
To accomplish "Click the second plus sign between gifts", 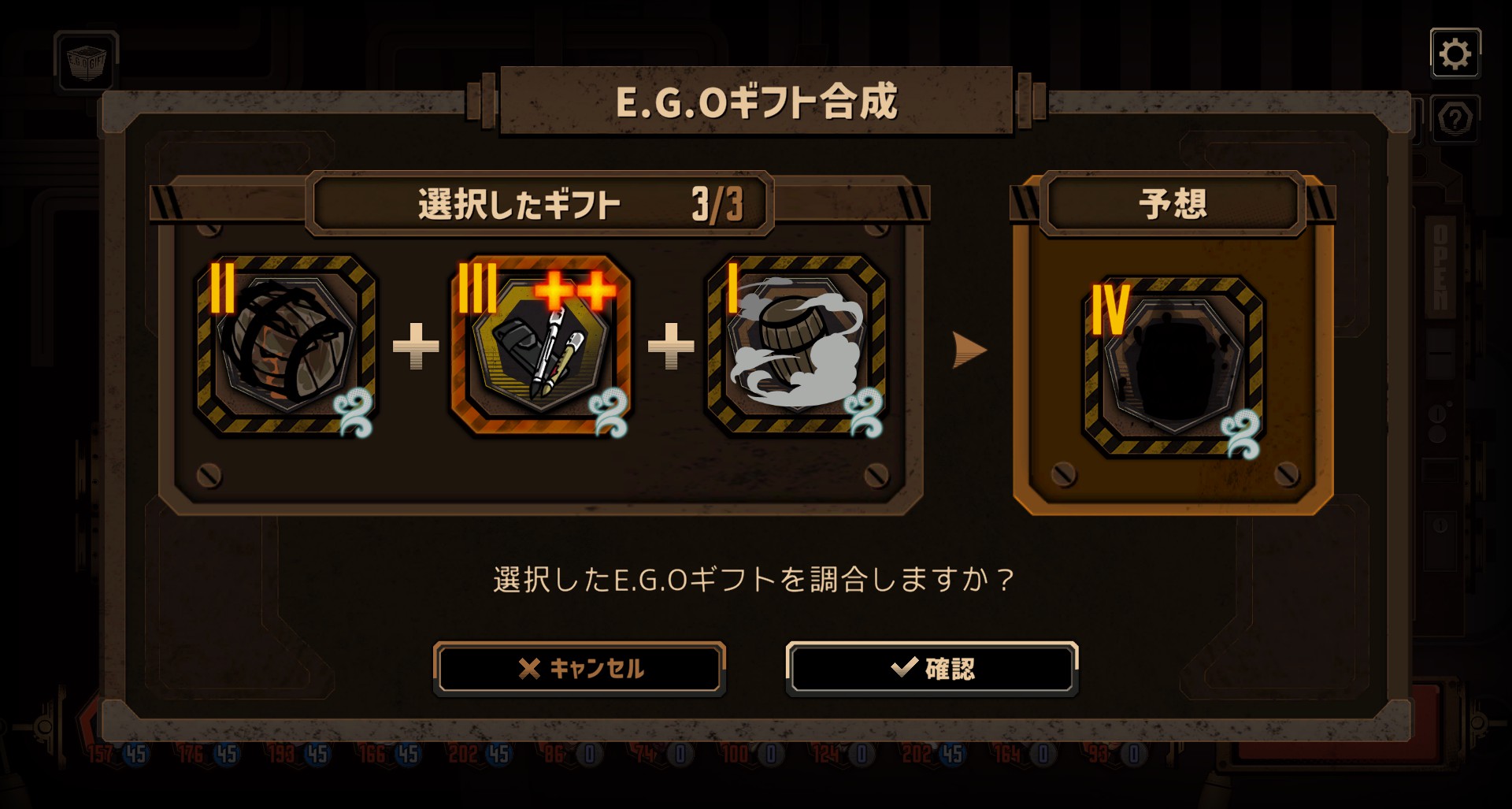I will point(671,345).
